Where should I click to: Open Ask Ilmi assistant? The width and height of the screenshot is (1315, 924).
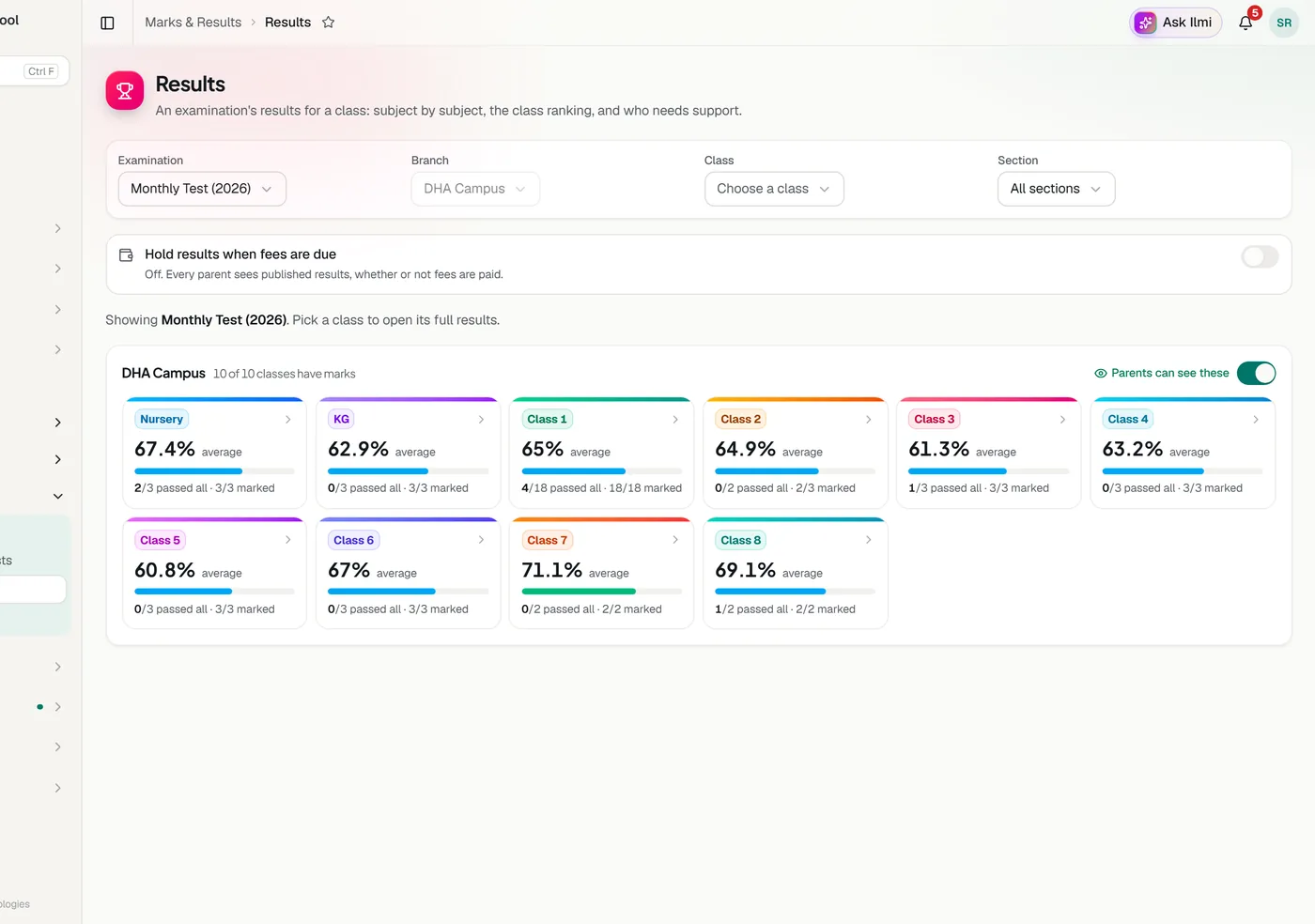coord(1175,23)
